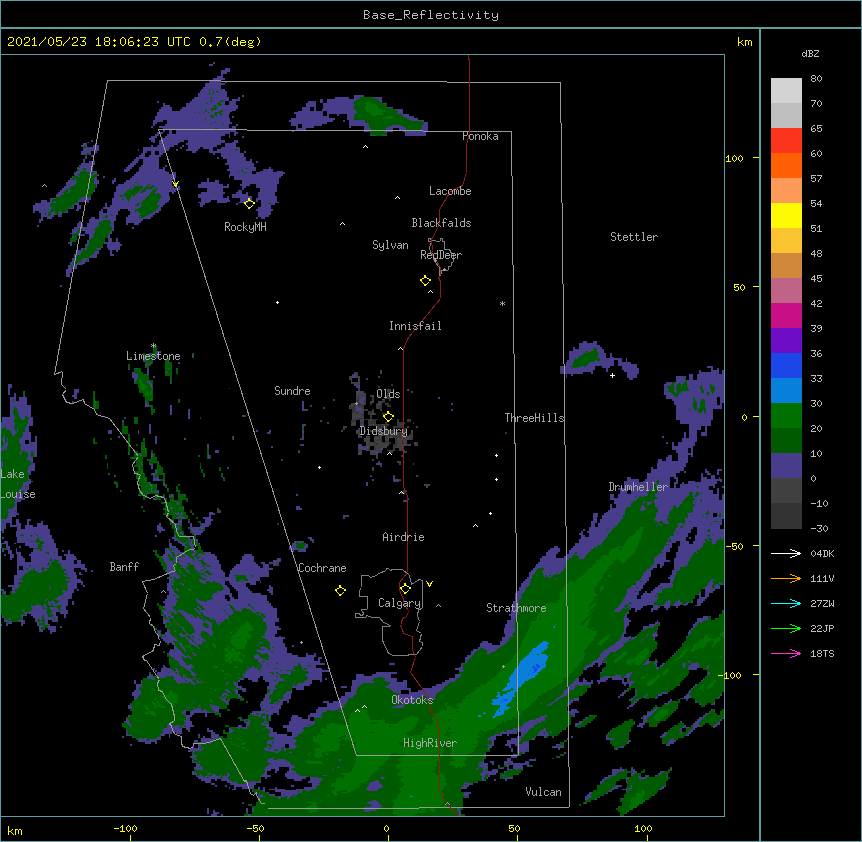
Task: Click the Olds label
Action: tap(388, 394)
